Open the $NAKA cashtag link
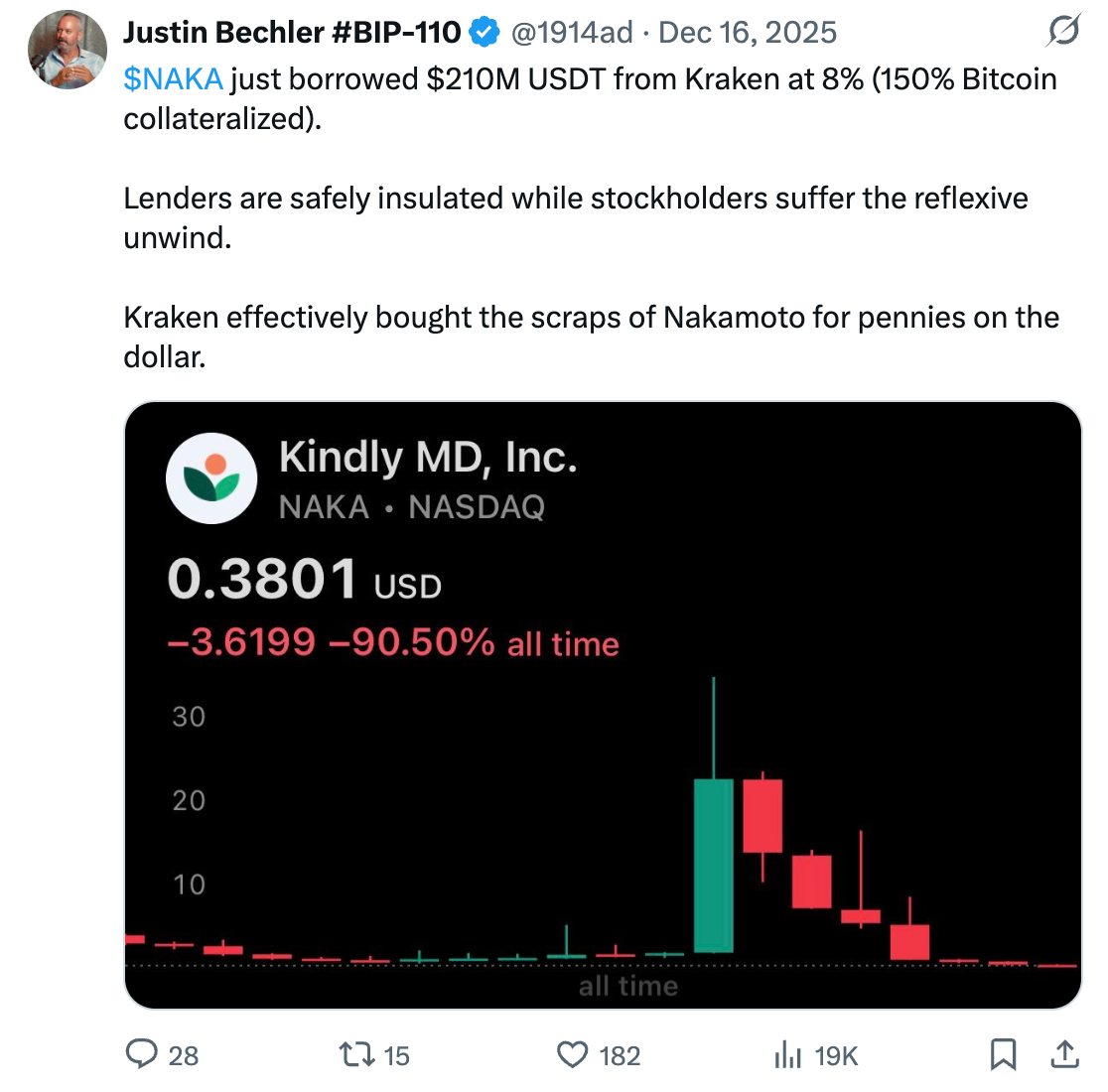Image resolution: width=1108 pixels, height=1092 pixels. (x=169, y=78)
